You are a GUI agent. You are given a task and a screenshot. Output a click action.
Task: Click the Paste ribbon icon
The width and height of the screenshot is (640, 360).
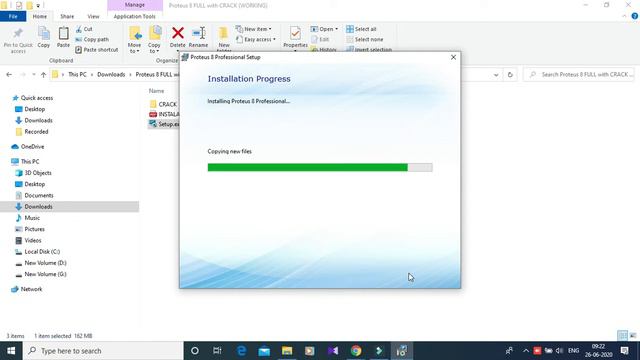click(x=63, y=33)
